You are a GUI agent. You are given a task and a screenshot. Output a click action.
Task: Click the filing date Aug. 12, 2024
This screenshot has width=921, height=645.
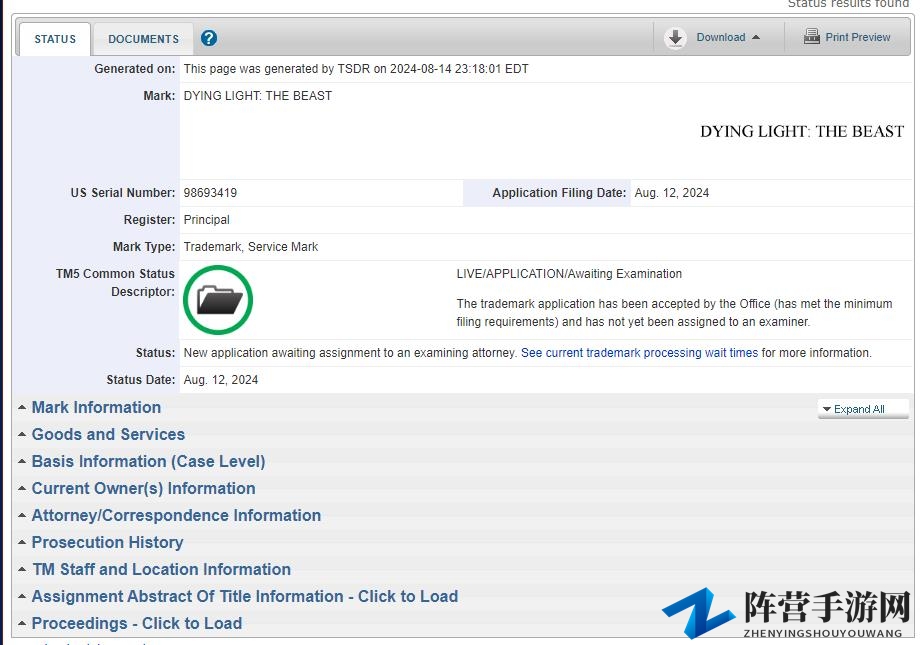click(x=671, y=193)
